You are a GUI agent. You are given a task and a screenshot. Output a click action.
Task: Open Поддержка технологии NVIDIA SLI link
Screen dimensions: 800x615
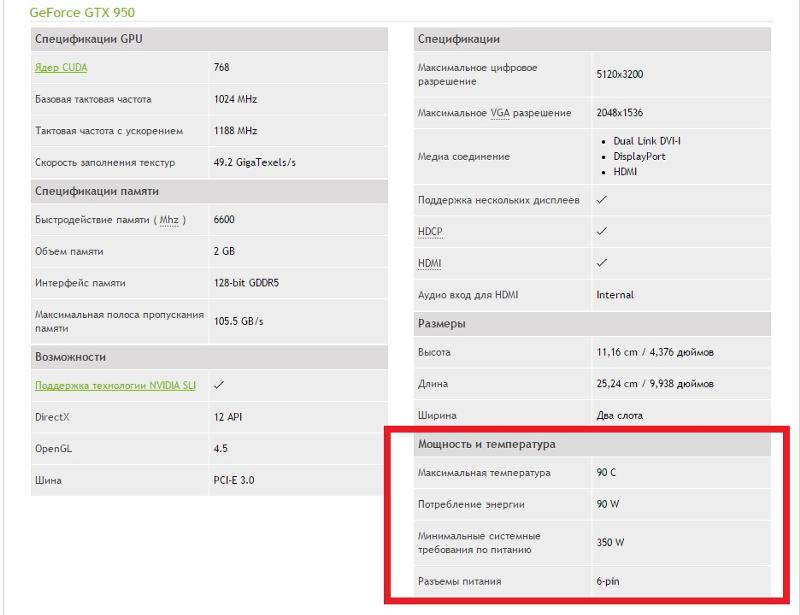(115, 385)
